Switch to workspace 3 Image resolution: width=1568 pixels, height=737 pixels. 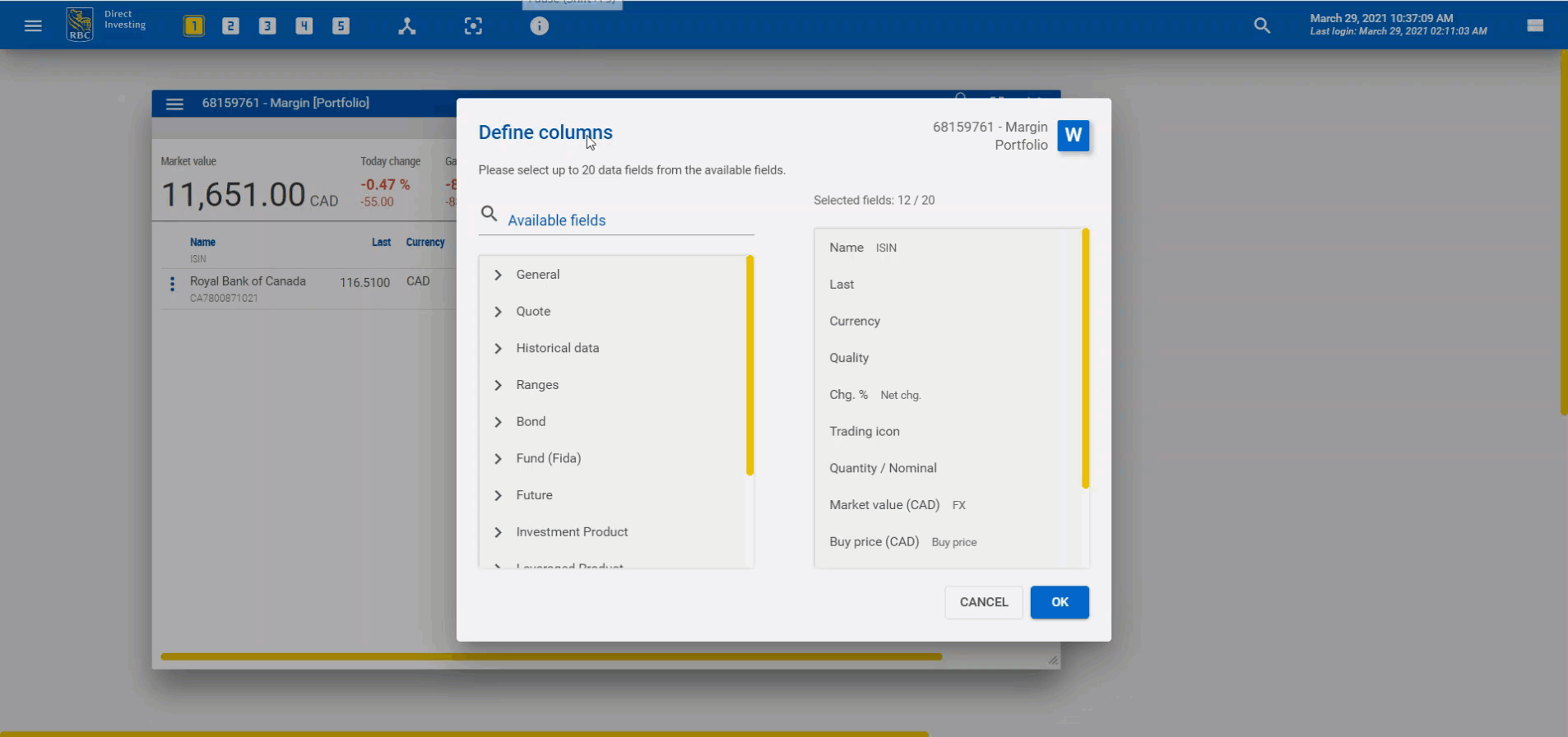(x=267, y=26)
